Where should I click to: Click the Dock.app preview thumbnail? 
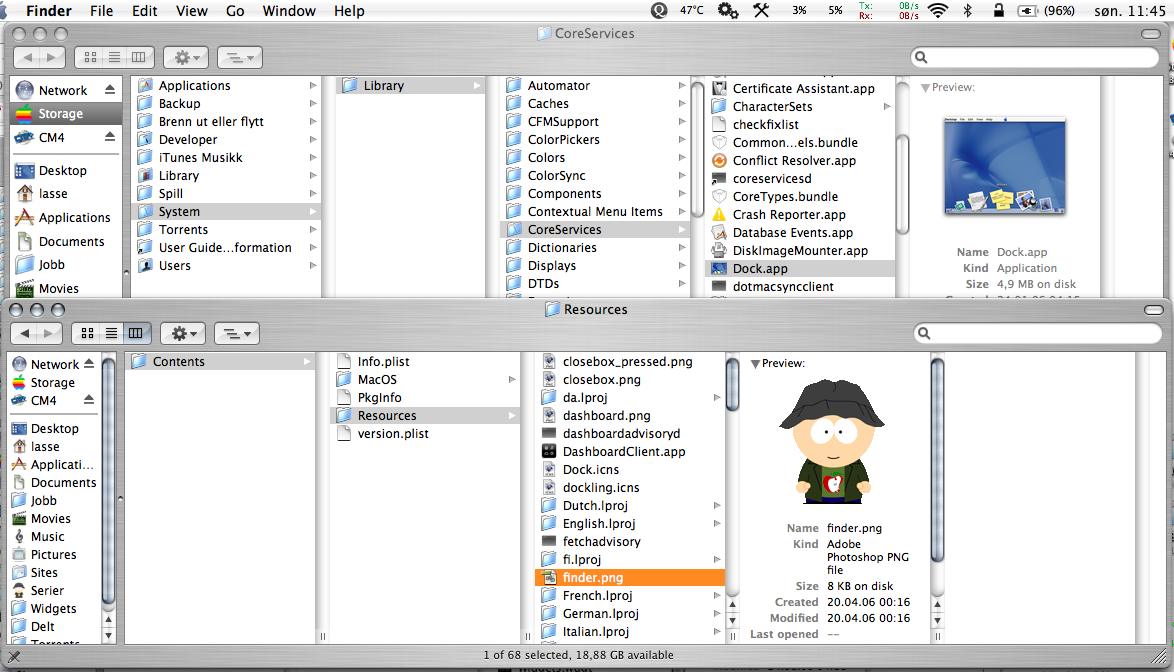pos(1005,165)
